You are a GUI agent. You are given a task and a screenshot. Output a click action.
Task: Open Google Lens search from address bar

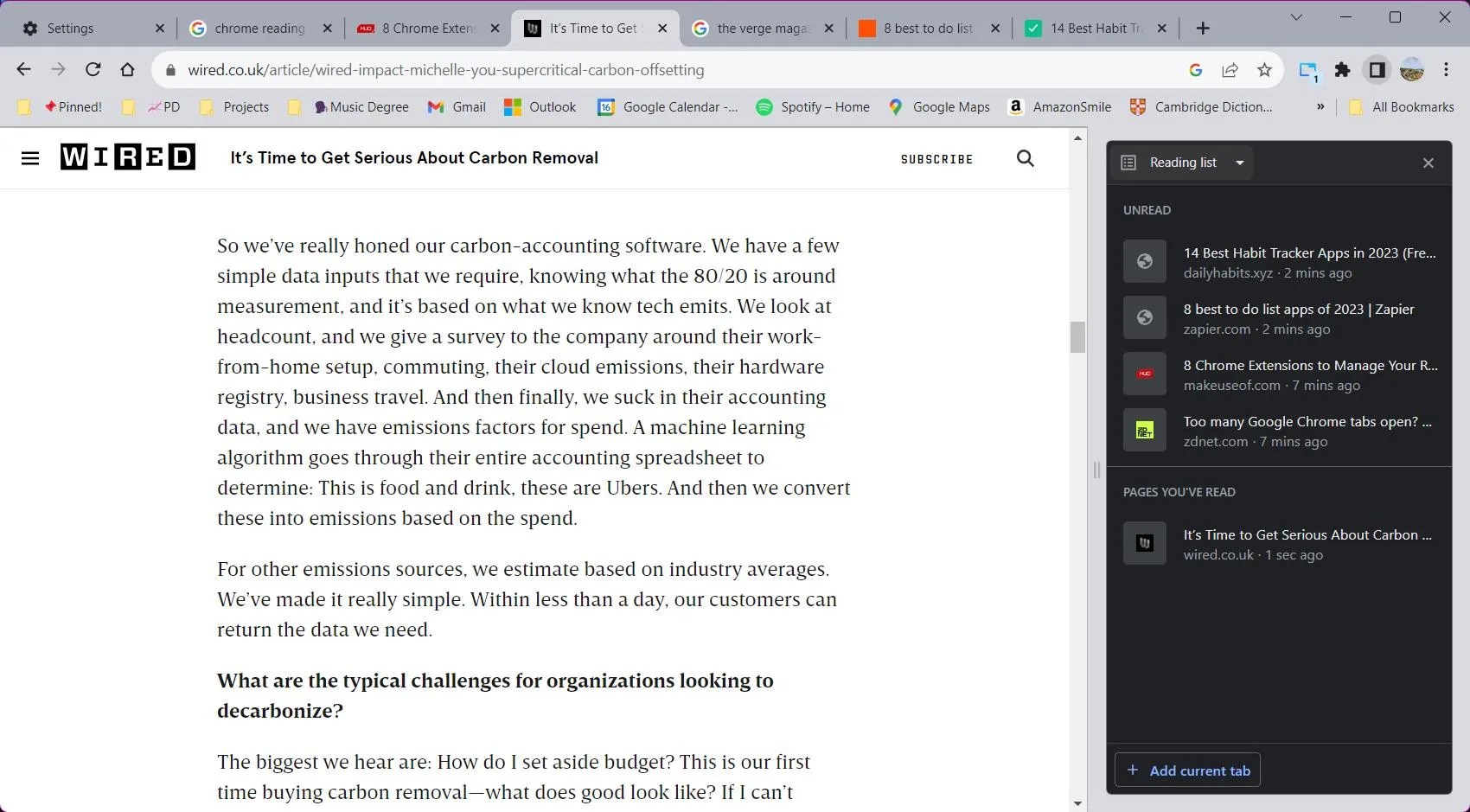[1196, 70]
